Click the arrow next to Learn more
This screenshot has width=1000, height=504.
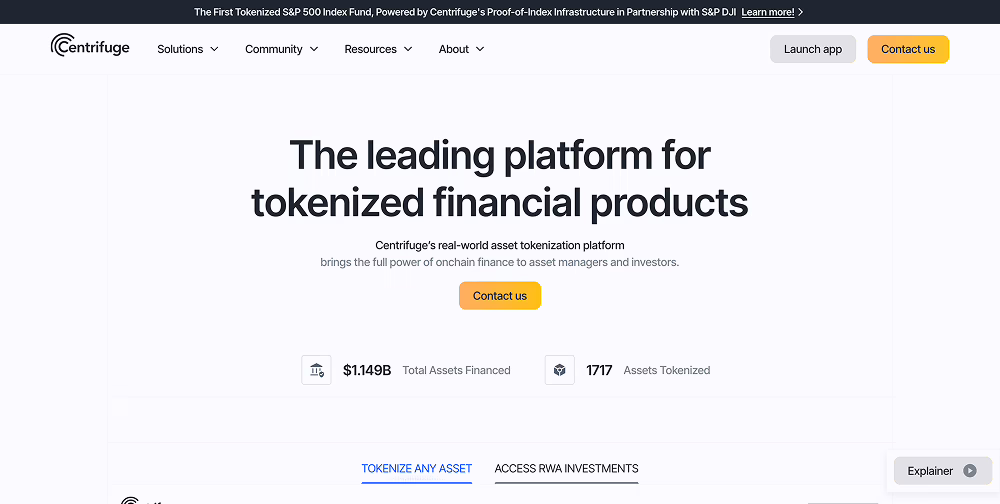[x=801, y=12]
